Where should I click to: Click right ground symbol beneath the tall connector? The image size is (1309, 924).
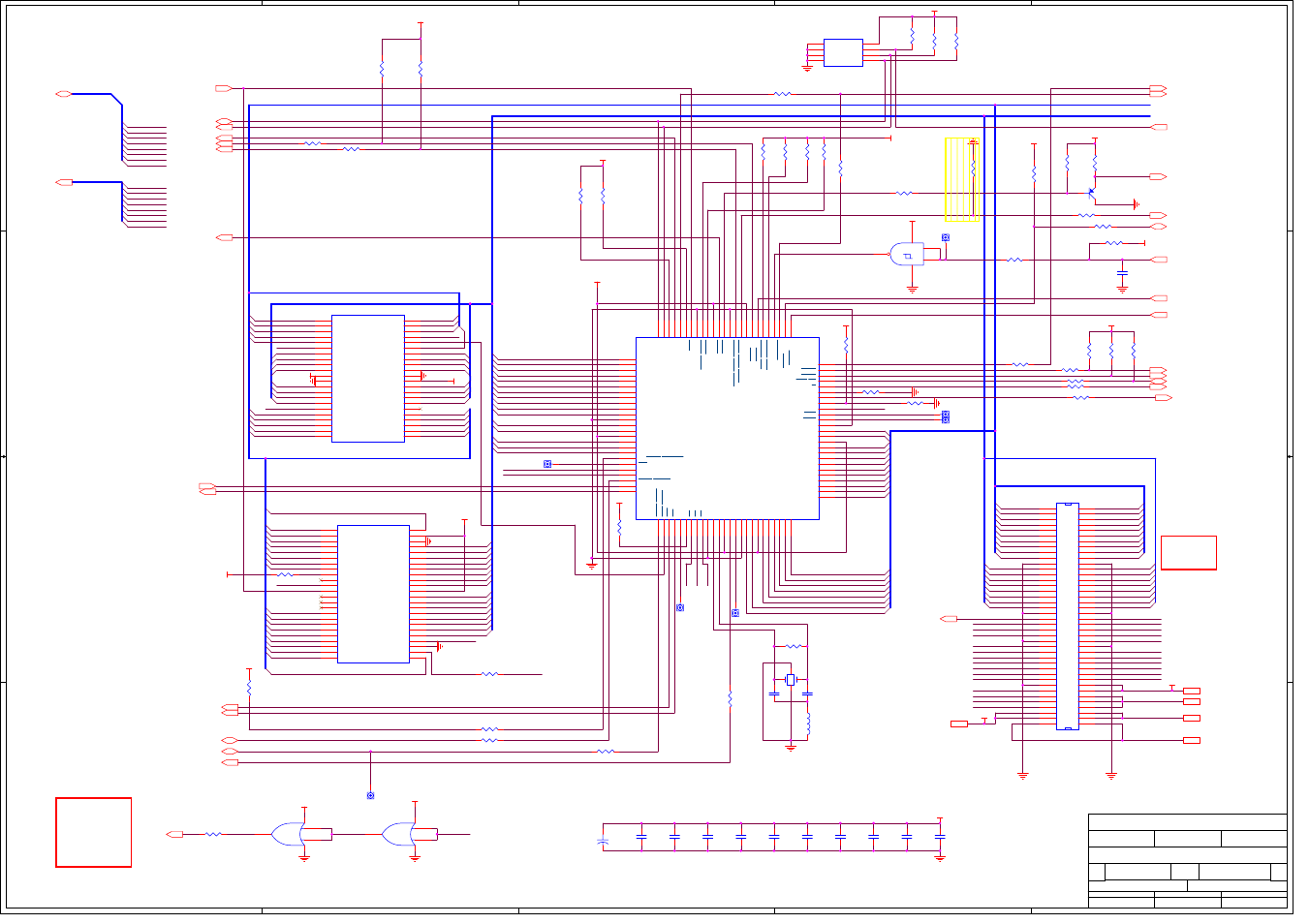(x=1111, y=775)
